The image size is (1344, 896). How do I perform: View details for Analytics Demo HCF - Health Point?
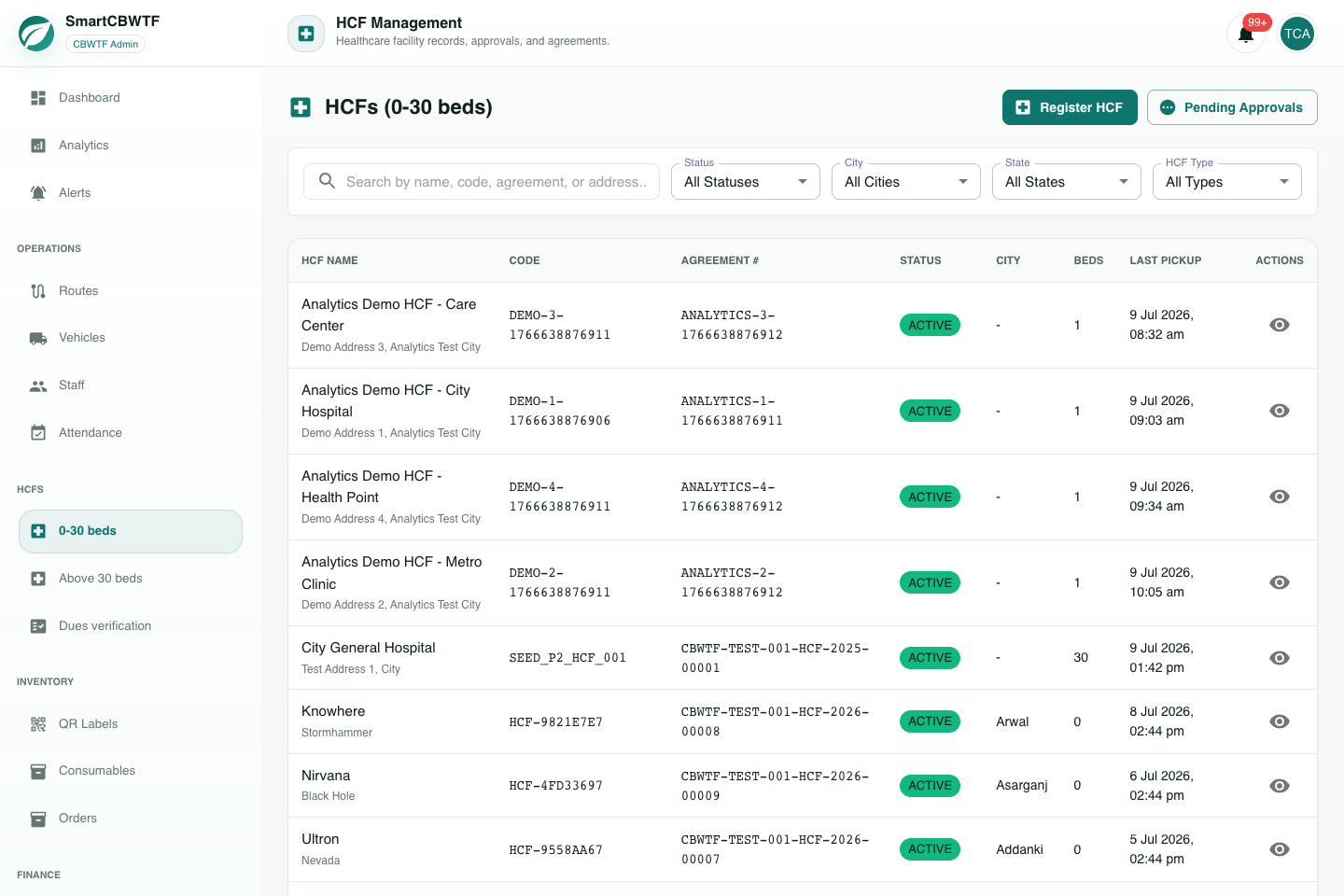[1280, 497]
